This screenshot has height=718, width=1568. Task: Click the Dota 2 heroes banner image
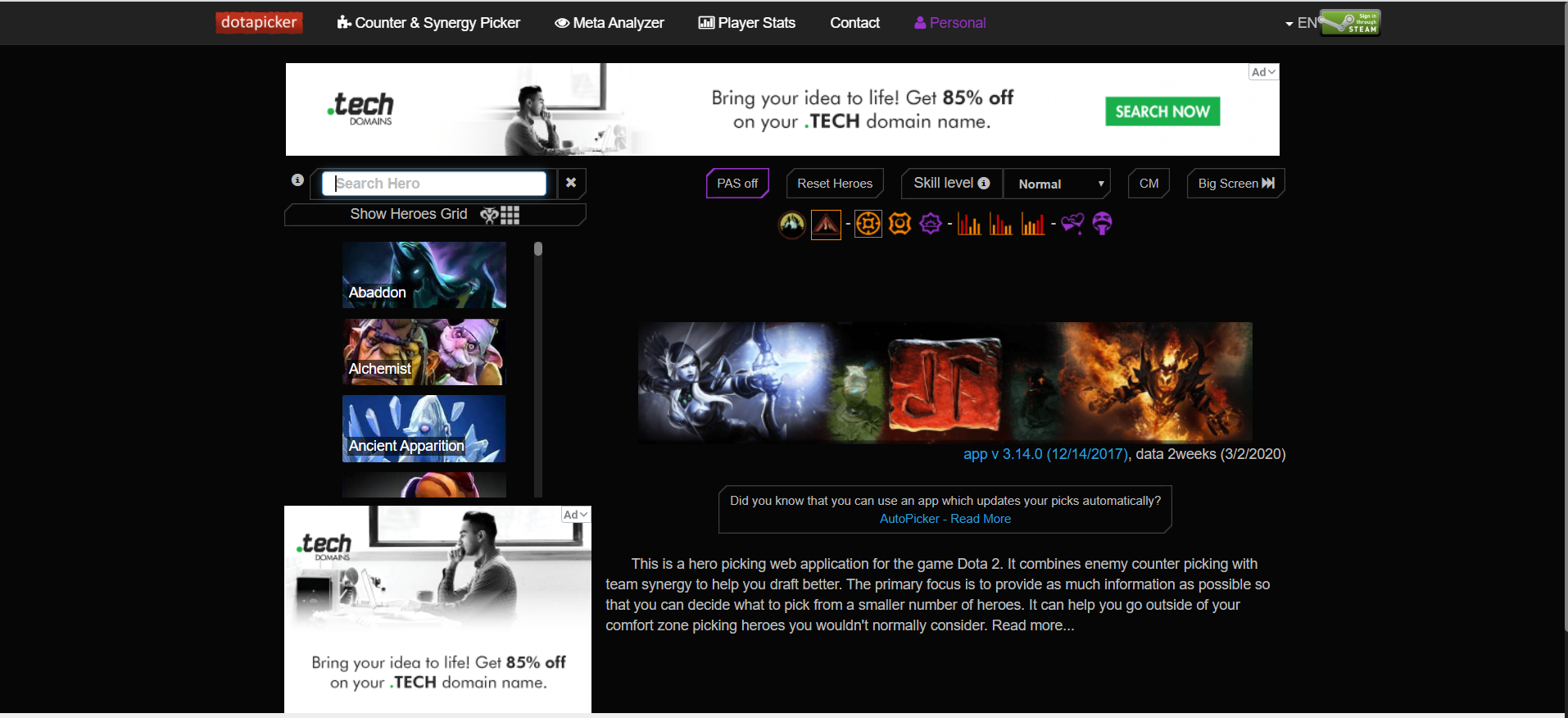click(x=945, y=383)
